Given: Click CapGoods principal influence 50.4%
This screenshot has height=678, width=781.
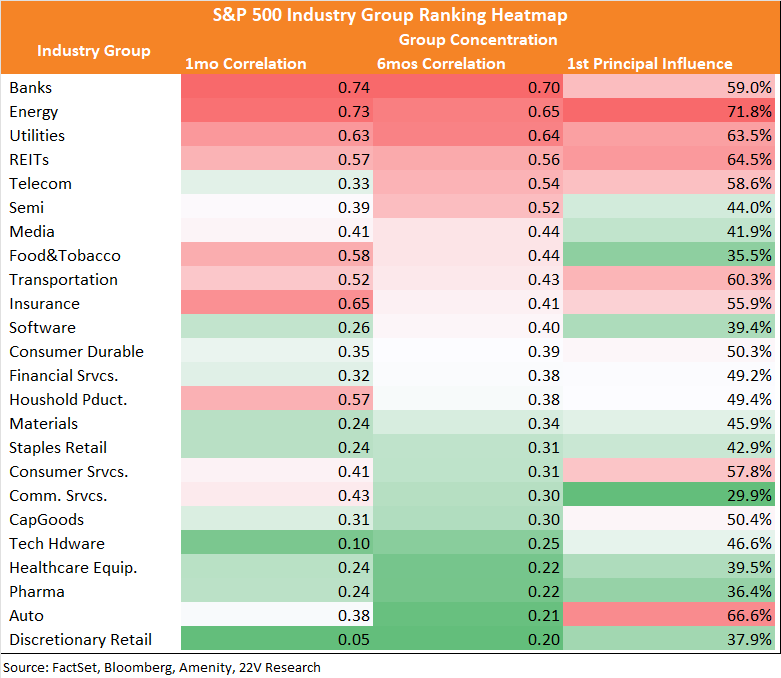Looking at the screenshot, I should coord(749,520).
